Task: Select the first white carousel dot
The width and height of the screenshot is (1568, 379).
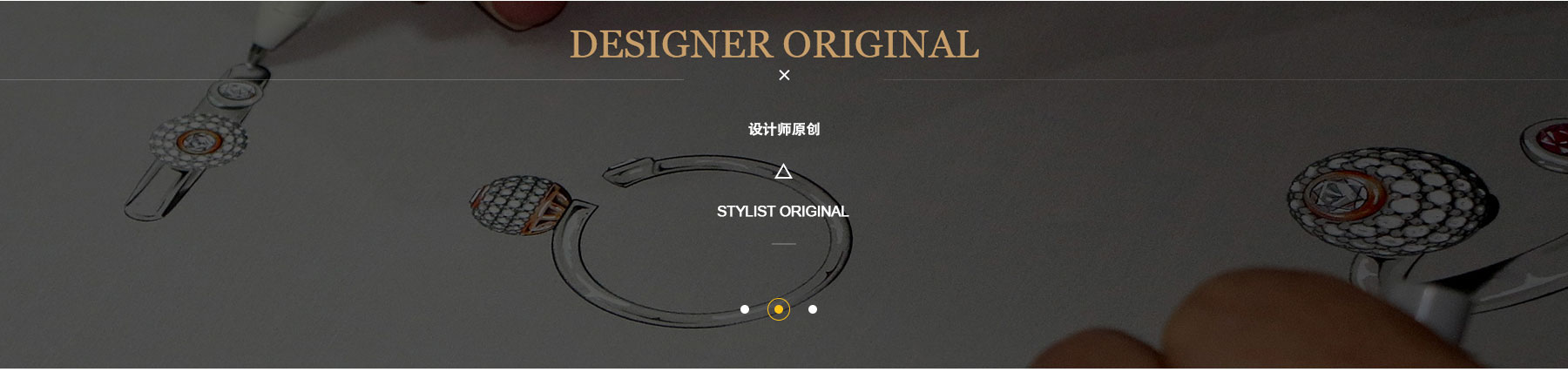Action: (744, 309)
